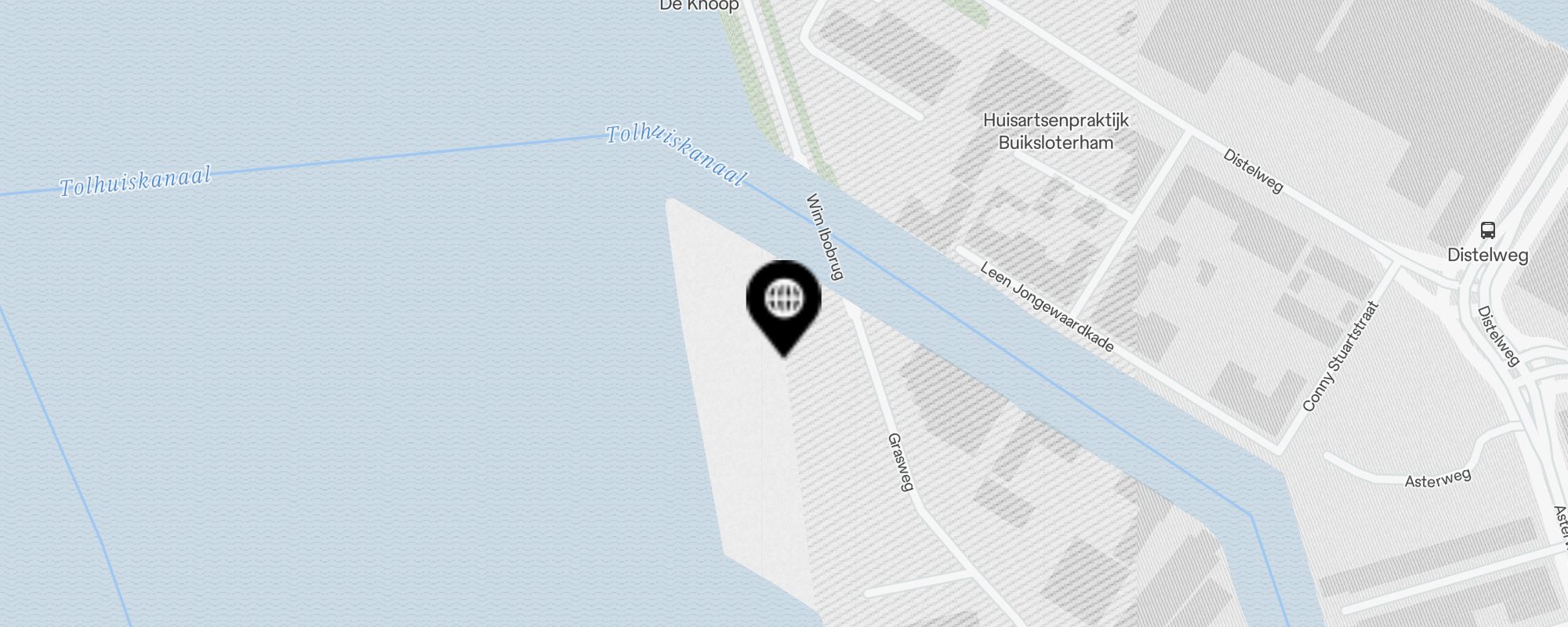Click the Conny Stuartstraat street label
This screenshot has width=1568, height=627.
click(1339, 356)
